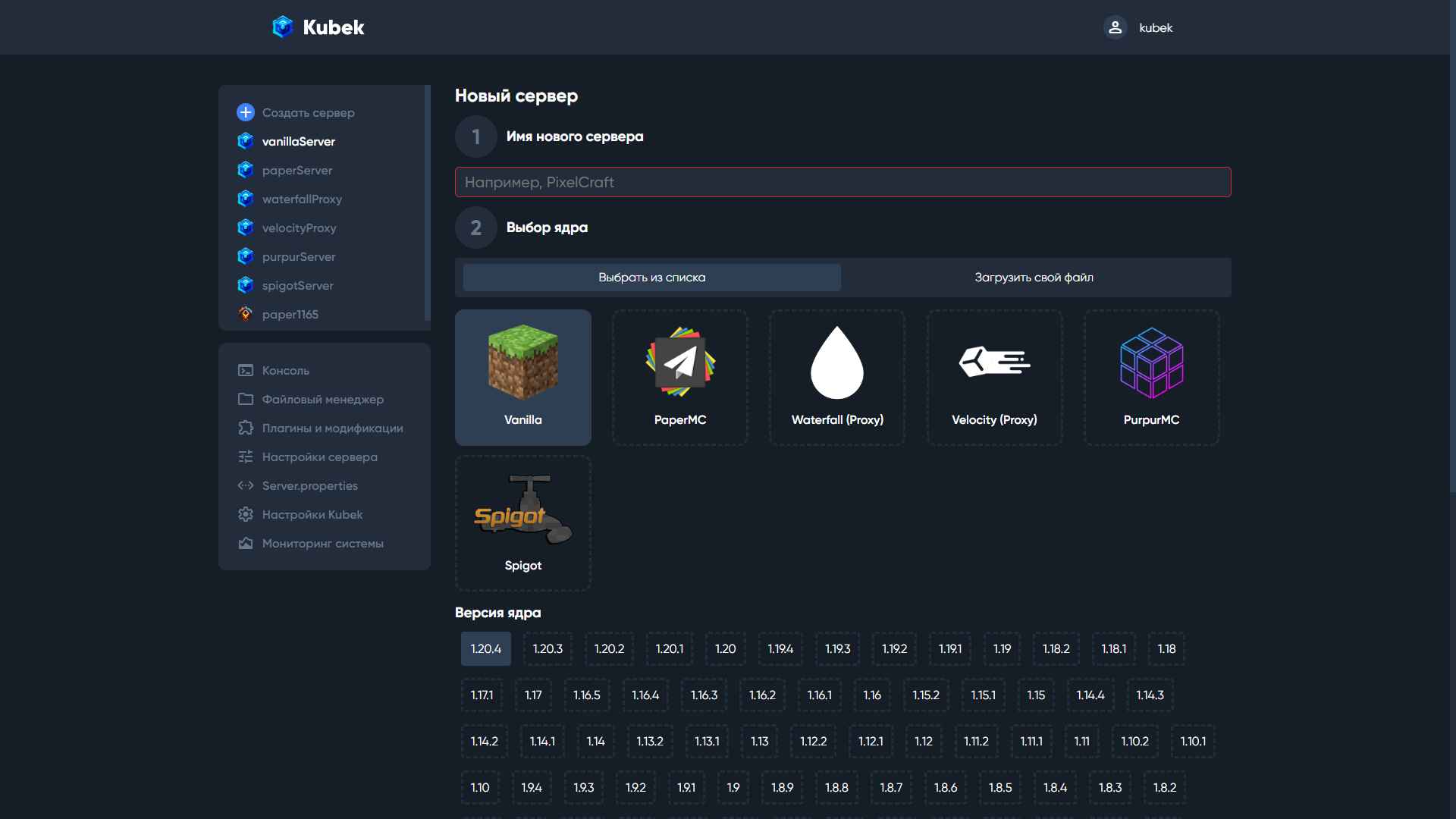Screen dimensions: 1456x819
Task: Choose core version 1.11.2
Action: point(976,742)
